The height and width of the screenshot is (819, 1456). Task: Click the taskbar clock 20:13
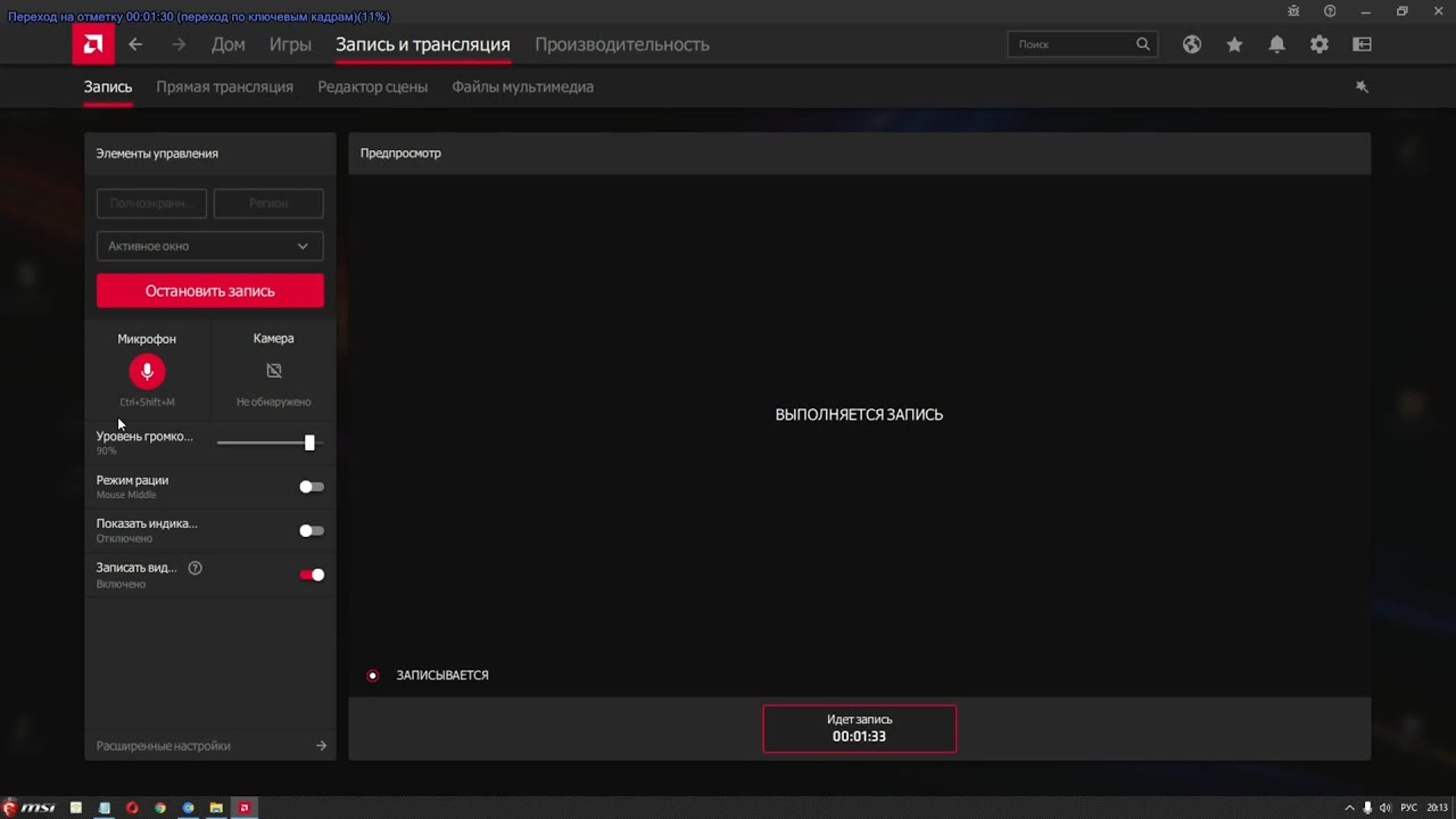click(1437, 808)
